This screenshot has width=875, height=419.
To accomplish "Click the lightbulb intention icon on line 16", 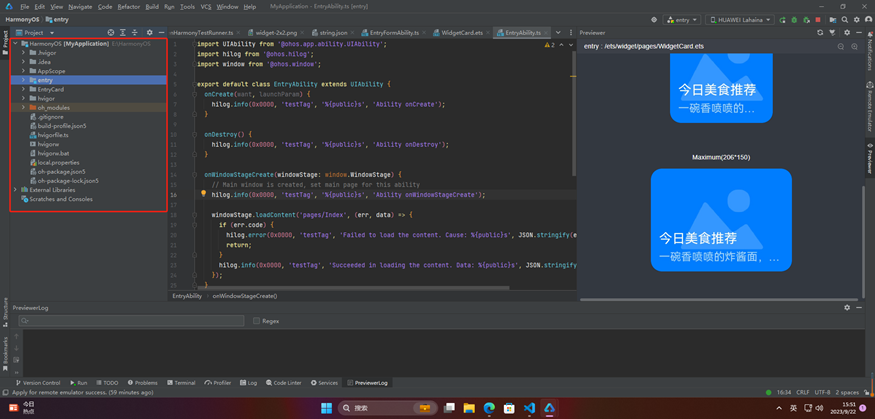I will click(204, 194).
